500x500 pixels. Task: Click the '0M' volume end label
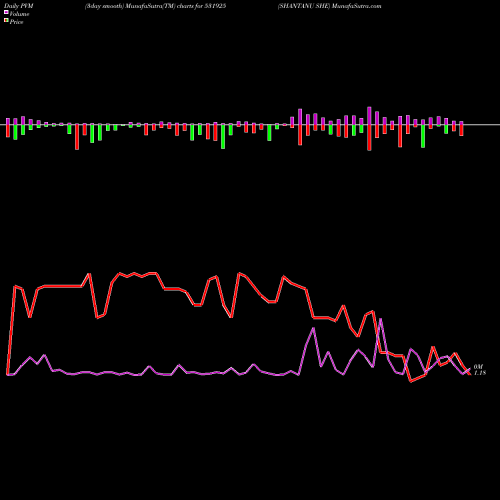point(478,367)
